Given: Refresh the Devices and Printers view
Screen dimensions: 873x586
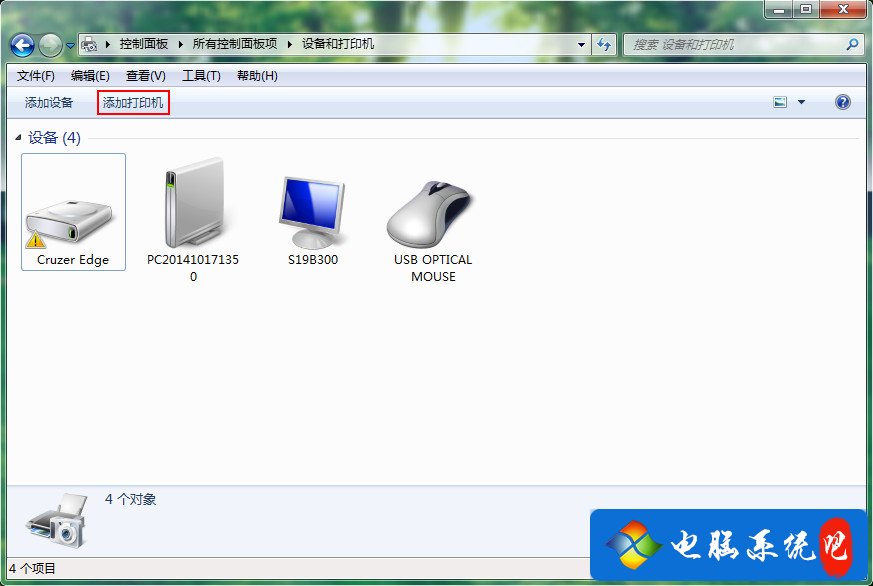Looking at the screenshot, I should pos(604,45).
